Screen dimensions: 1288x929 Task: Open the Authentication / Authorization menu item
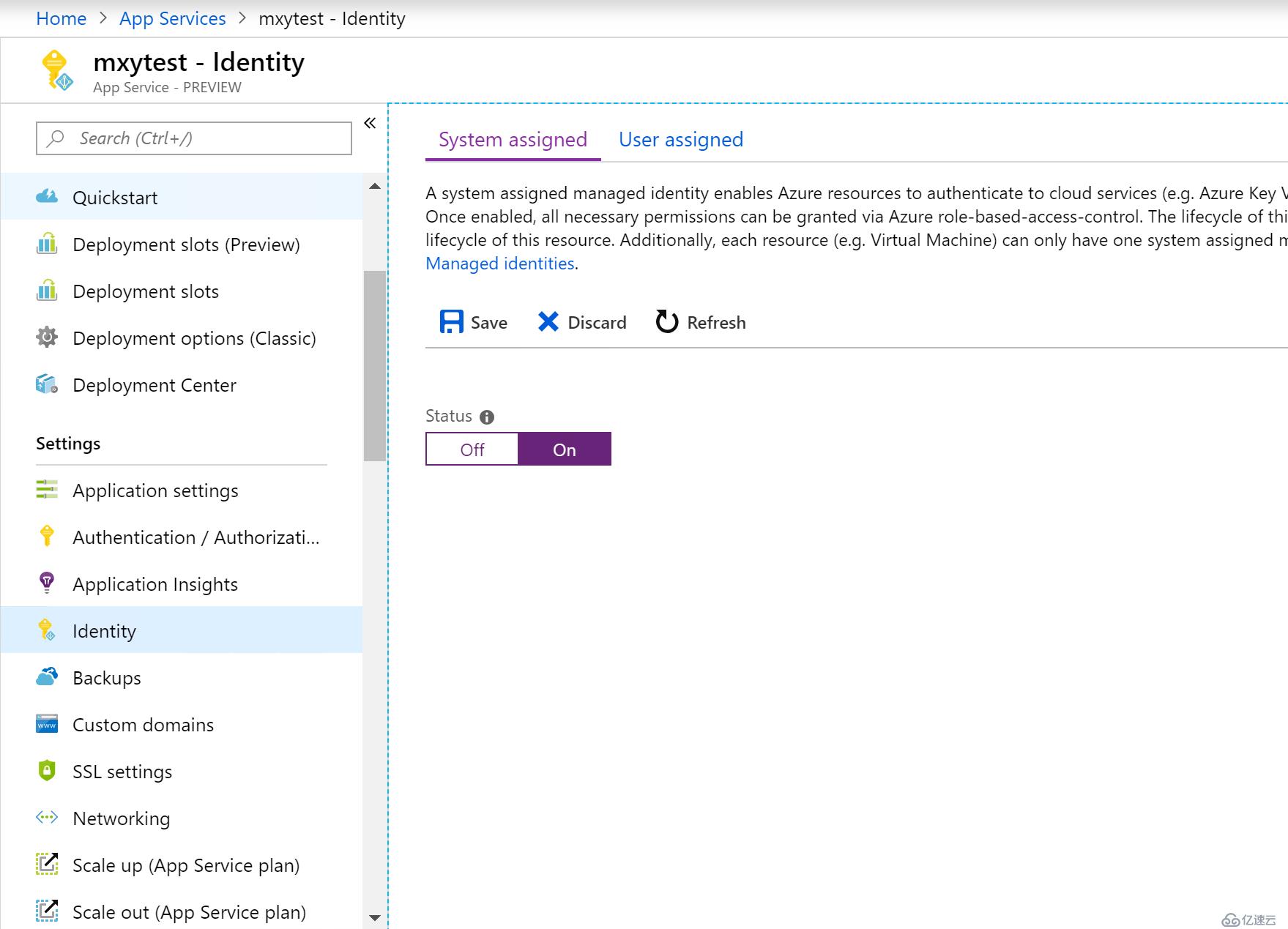[182, 537]
